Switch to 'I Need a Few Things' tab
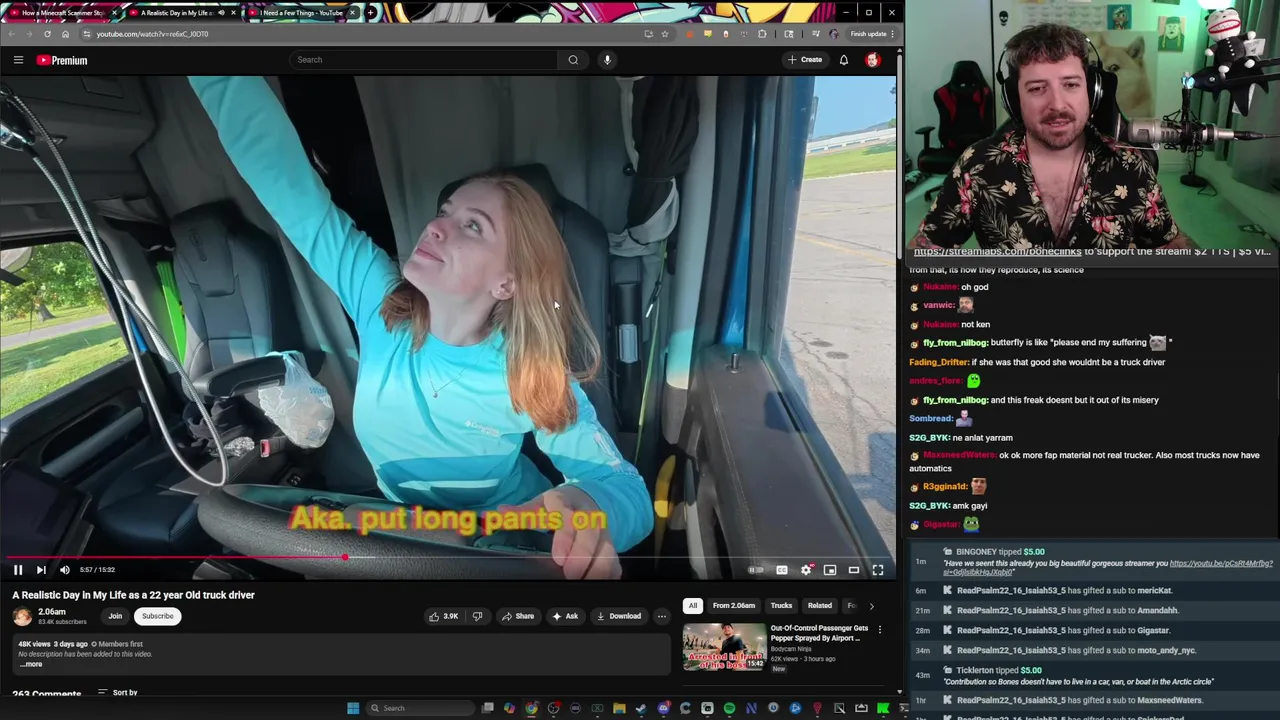 coord(300,13)
